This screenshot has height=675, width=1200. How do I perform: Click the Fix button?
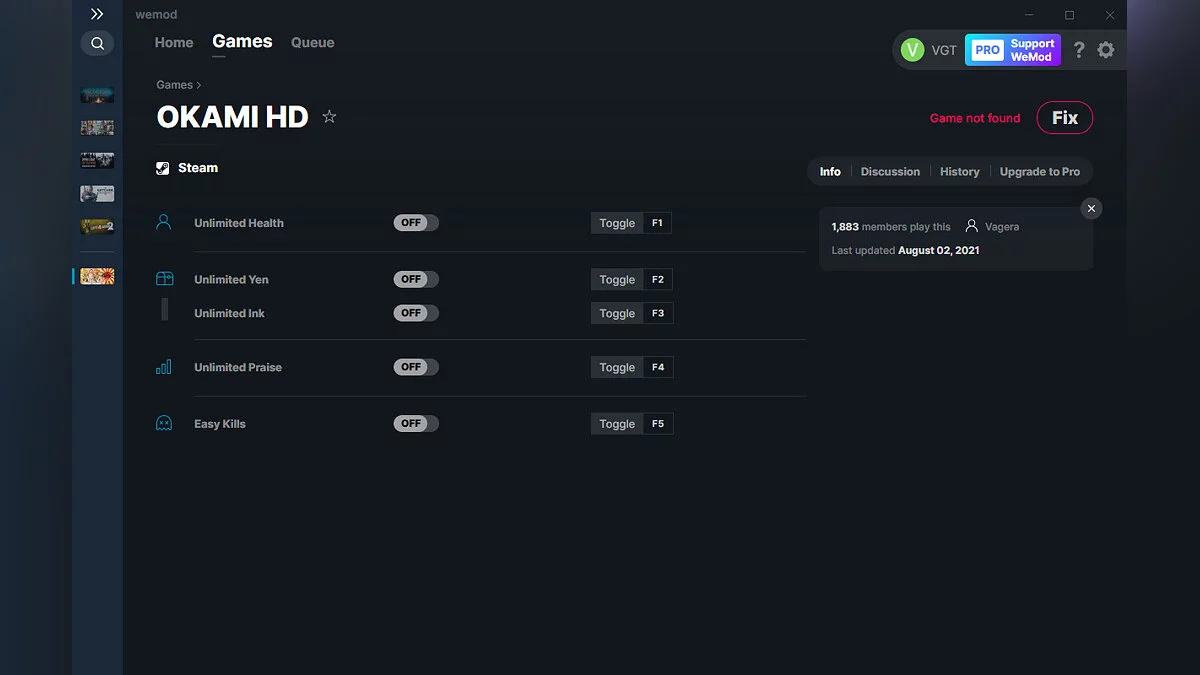coord(1065,118)
